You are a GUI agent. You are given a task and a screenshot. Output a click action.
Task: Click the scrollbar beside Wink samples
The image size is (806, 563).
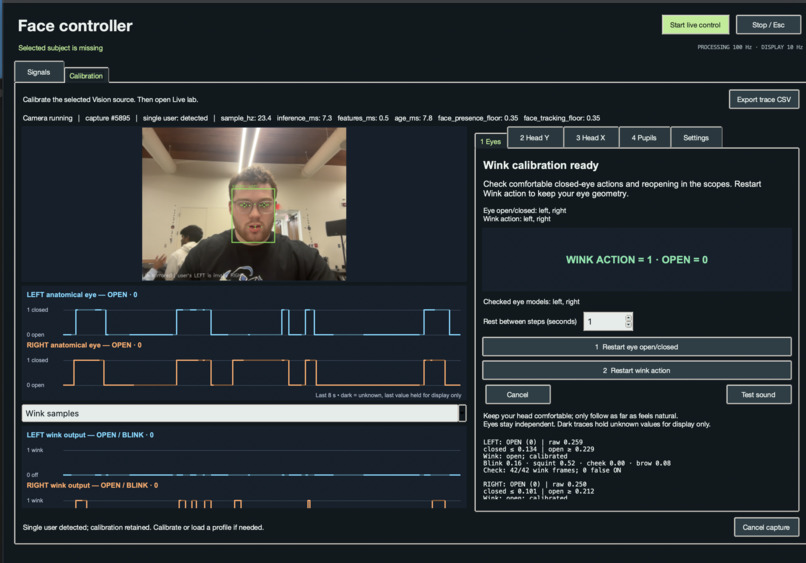(463, 413)
